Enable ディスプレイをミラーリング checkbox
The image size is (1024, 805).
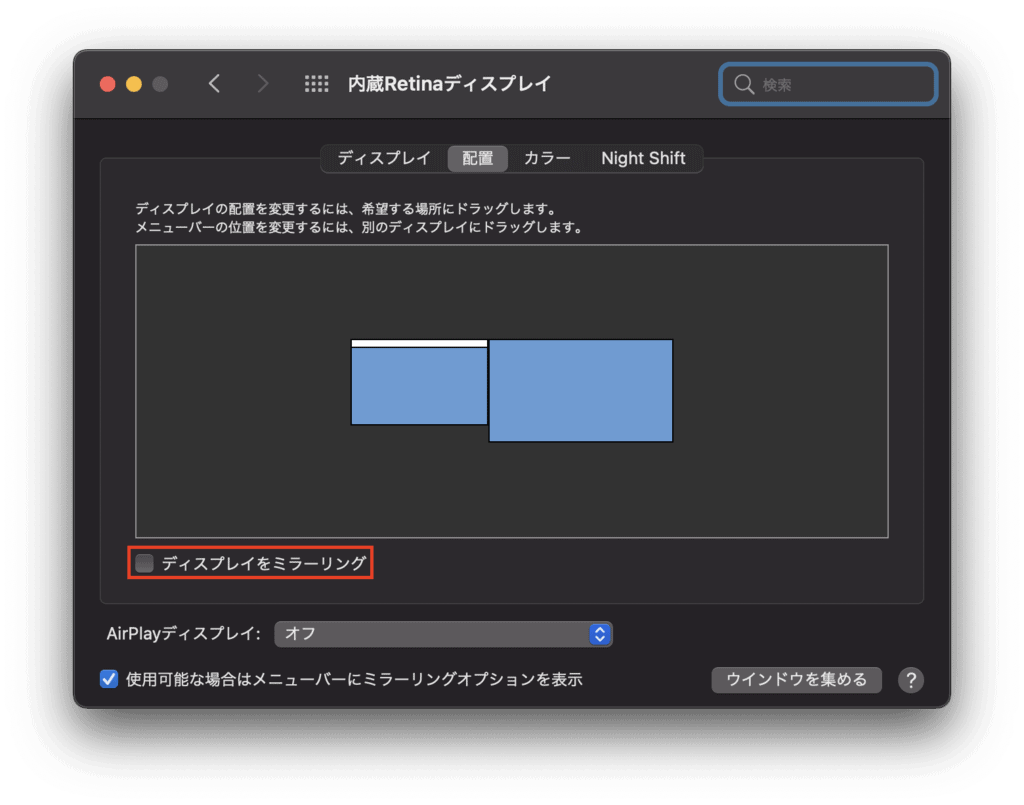(144, 563)
